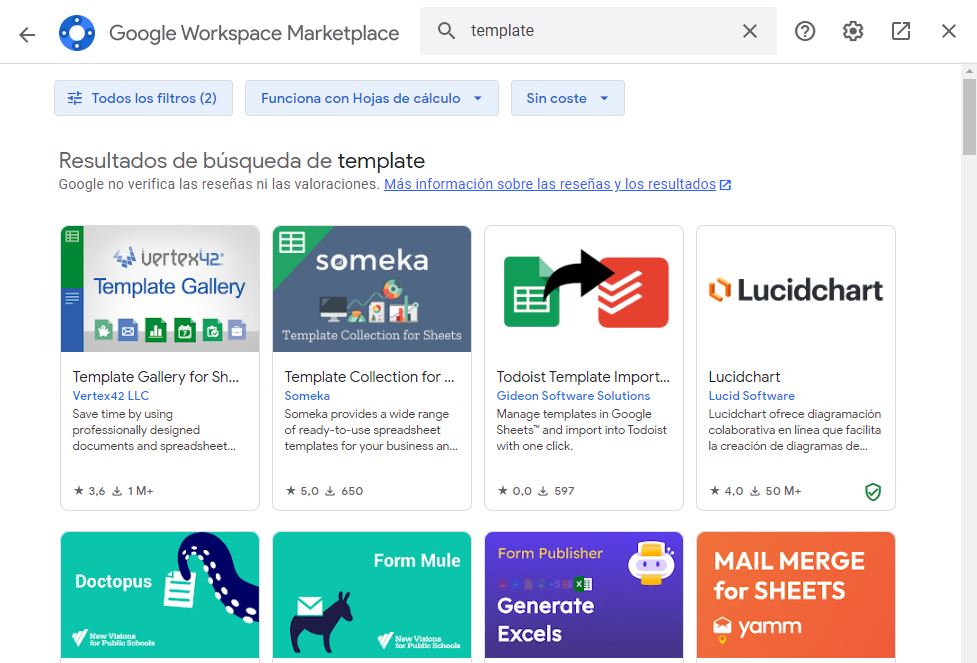Click the 0,0 rating on Todoist card
Viewport: 977px width, 663px height.
point(515,491)
